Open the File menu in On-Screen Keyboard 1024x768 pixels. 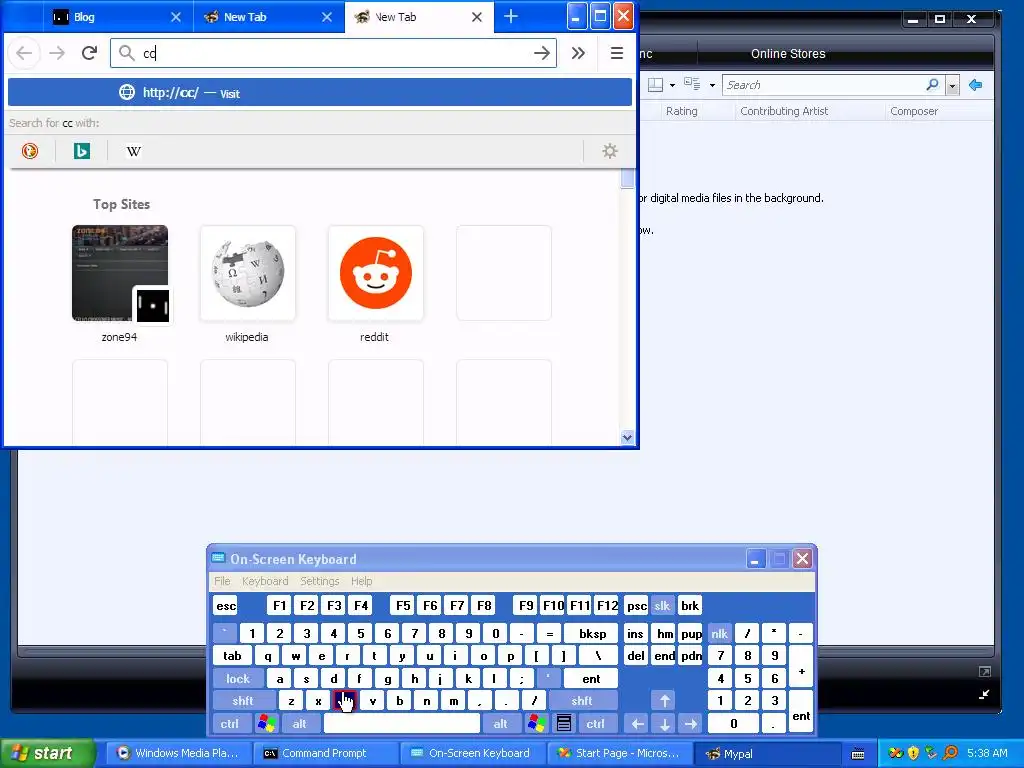pyautogui.click(x=222, y=581)
